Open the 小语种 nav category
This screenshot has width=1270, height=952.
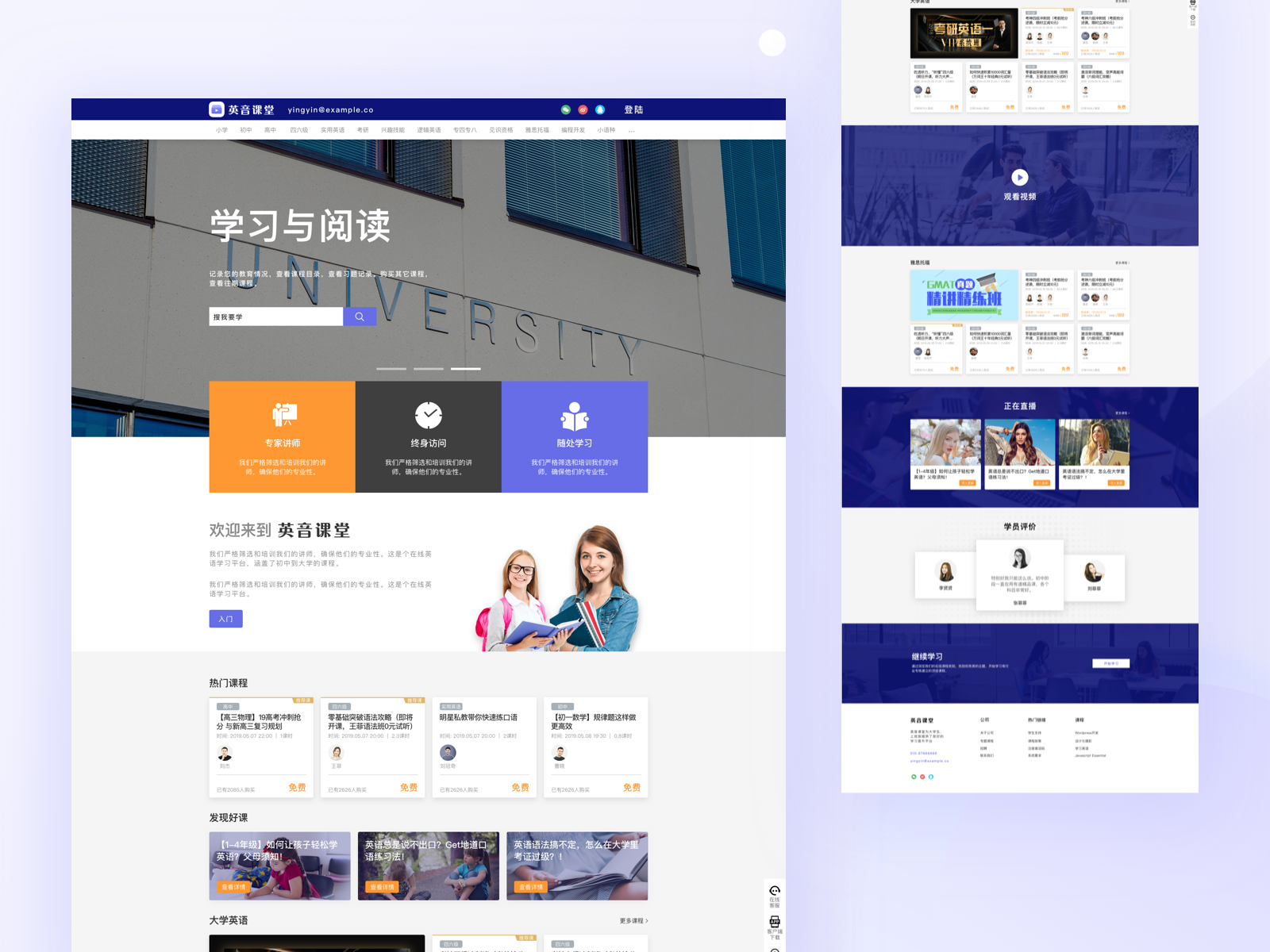pyautogui.click(x=606, y=130)
